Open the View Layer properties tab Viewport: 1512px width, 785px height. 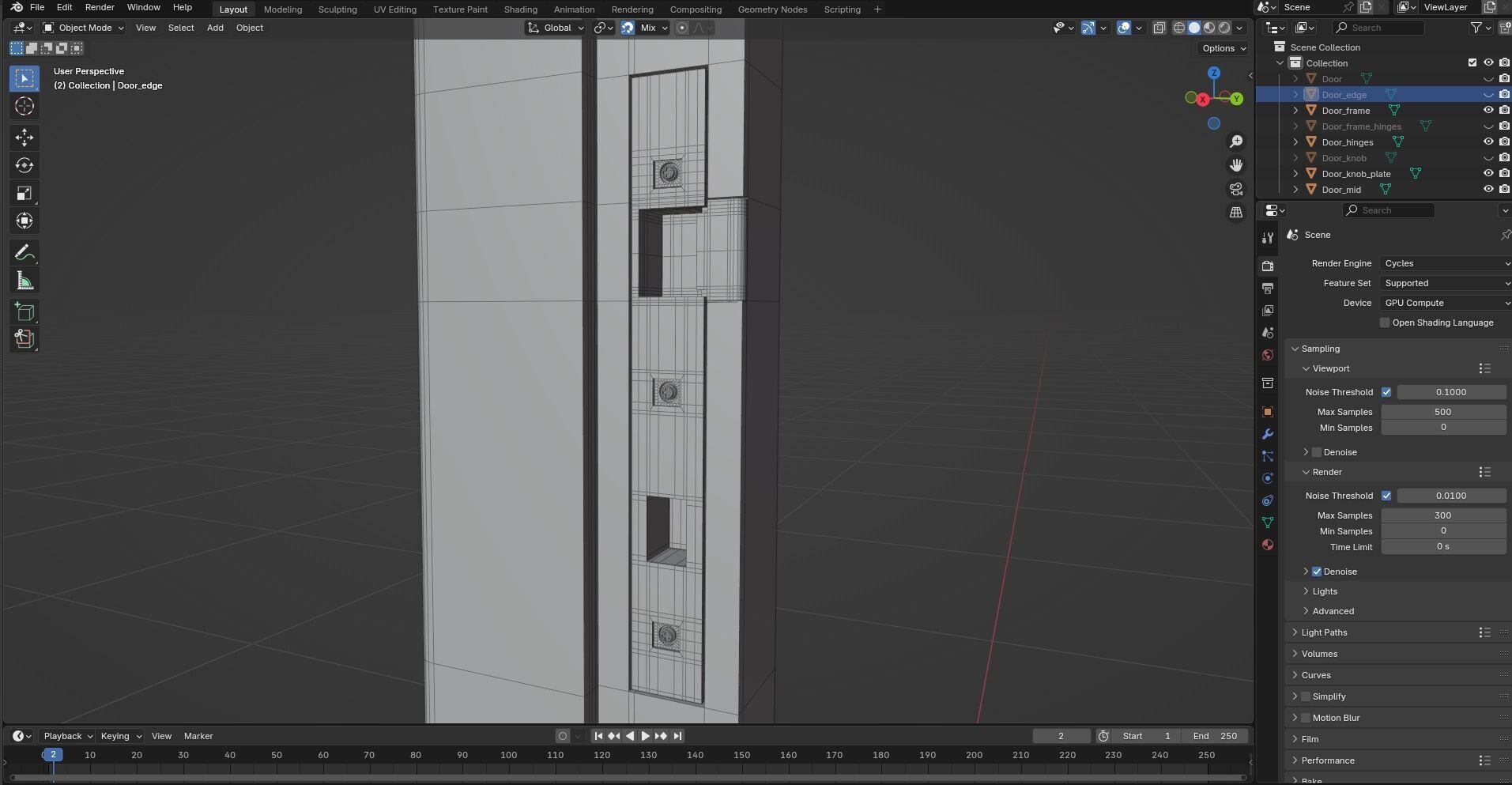[x=1268, y=311]
